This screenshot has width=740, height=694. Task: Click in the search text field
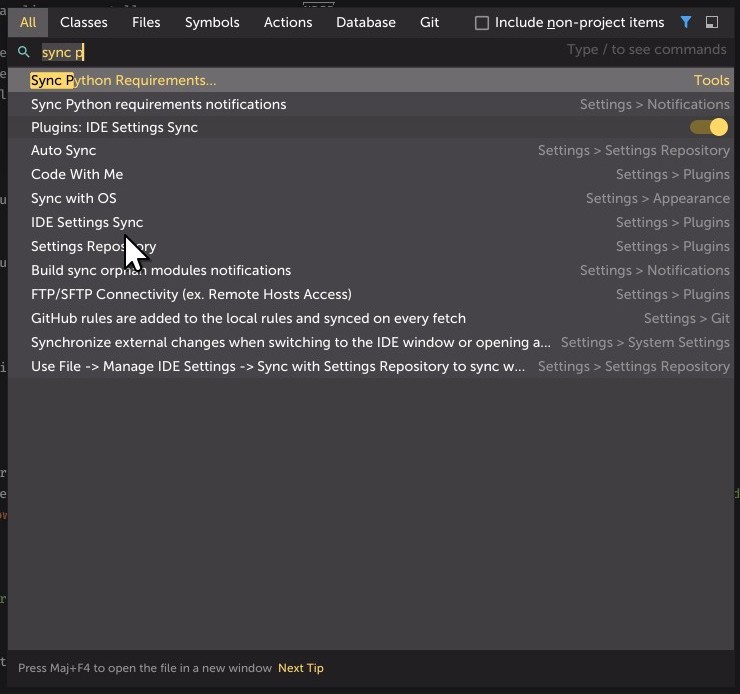(300, 52)
